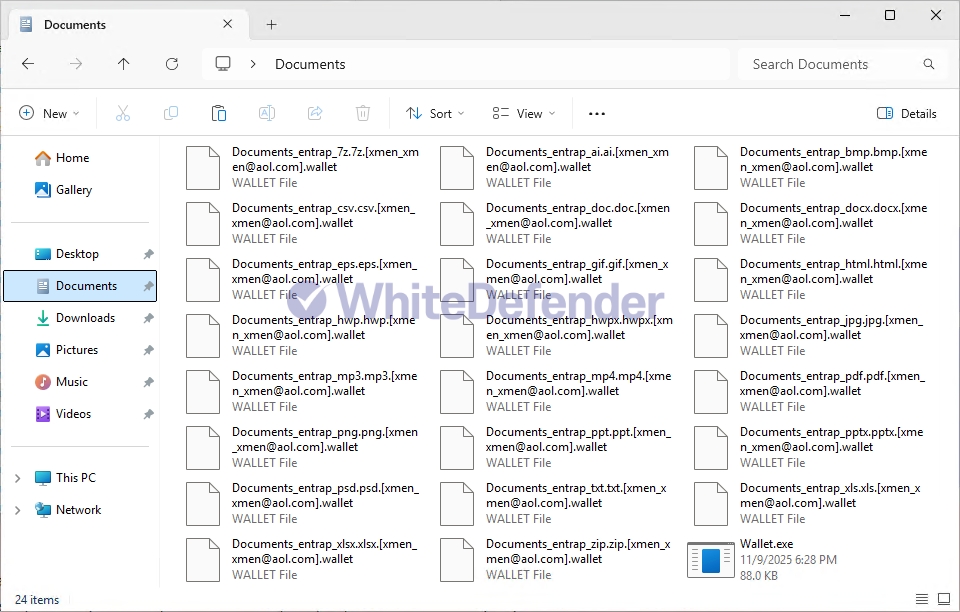Switch to large icons view in status bar

(x=943, y=599)
